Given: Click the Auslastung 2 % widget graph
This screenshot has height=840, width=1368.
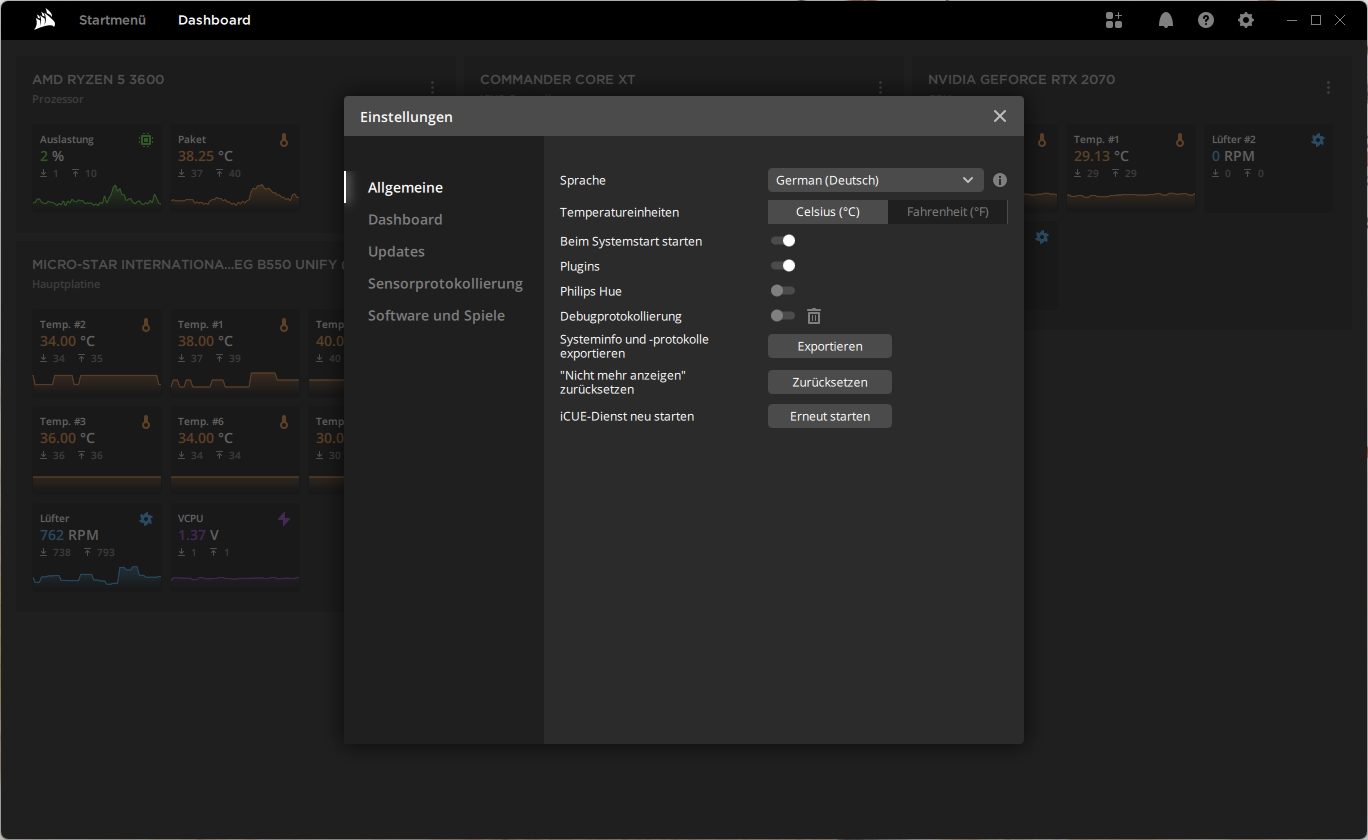Looking at the screenshot, I should coord(96,194).
